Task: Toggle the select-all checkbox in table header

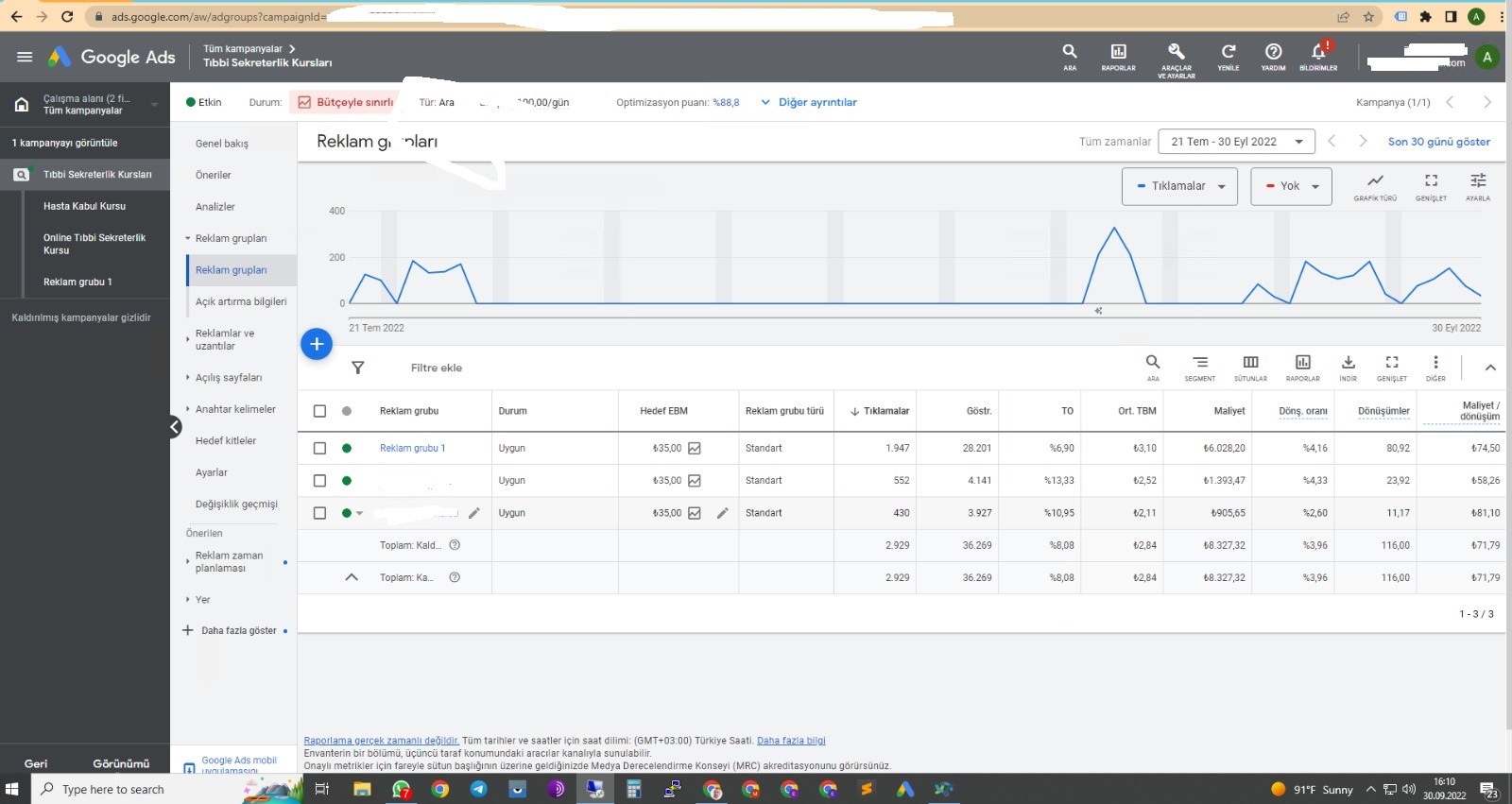Action: tap(319, 411)
